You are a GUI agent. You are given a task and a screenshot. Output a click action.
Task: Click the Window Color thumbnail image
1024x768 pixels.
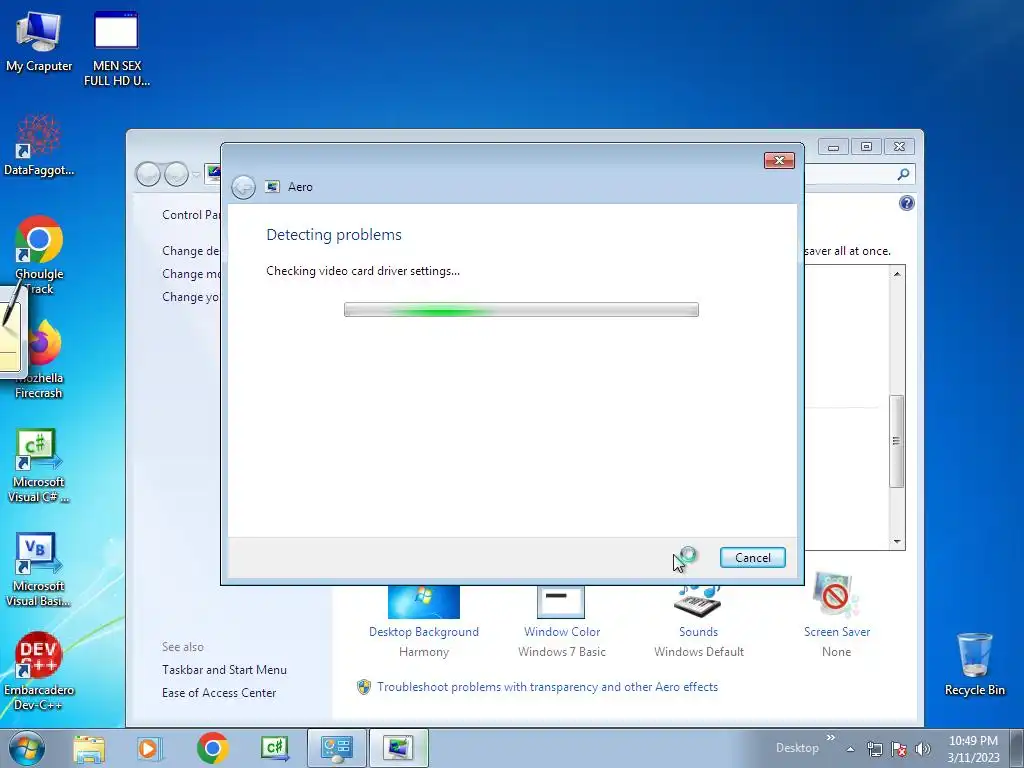560,601
